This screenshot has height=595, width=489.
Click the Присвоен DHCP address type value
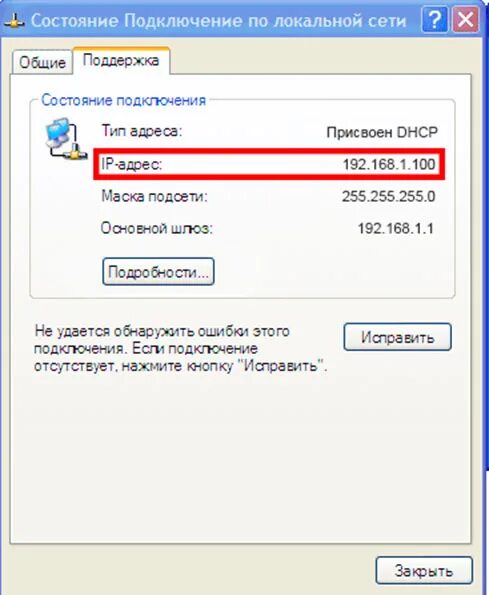[382, 132]
